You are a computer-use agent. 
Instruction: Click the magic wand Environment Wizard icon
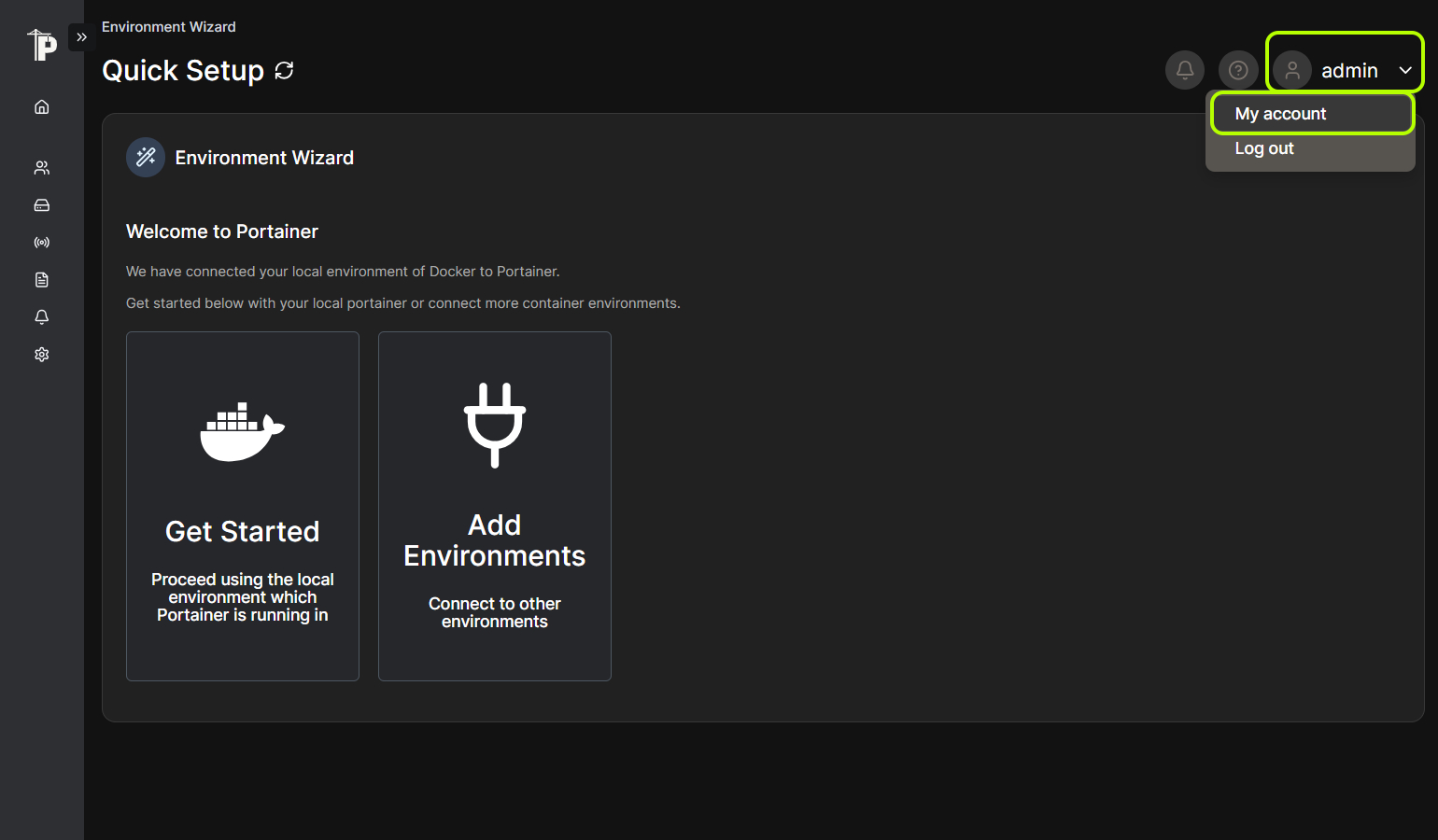point(146,158)
